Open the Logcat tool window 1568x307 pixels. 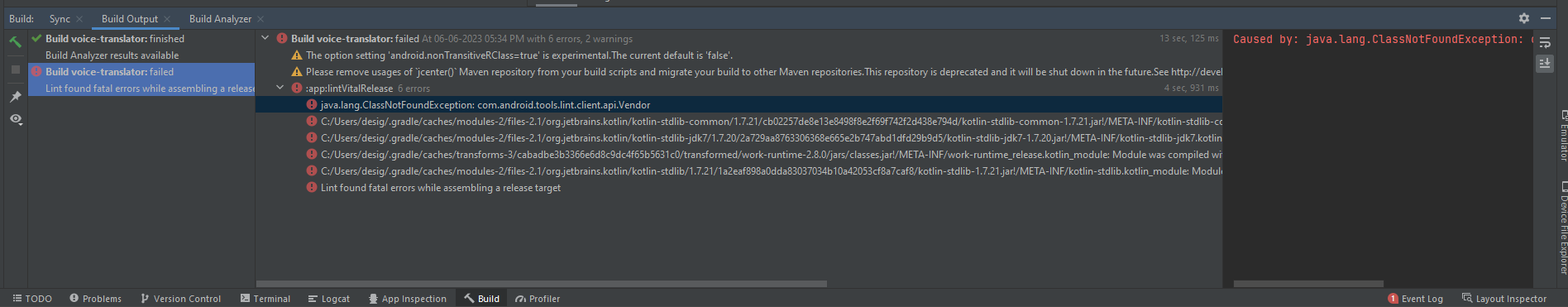click(x=328, y=299)
